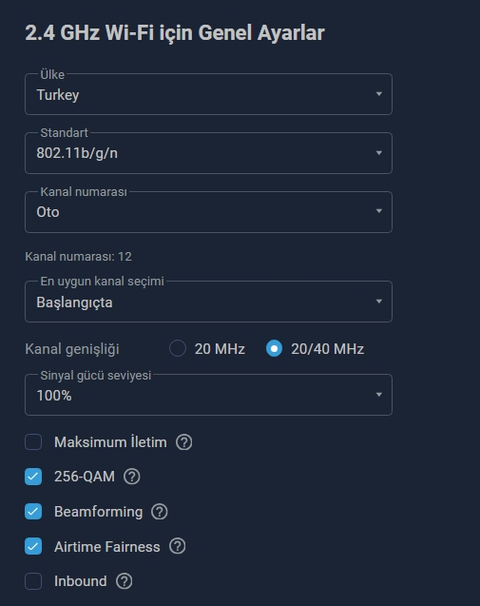
Task: View the Inbound help question icon
Action: (124, 581)
